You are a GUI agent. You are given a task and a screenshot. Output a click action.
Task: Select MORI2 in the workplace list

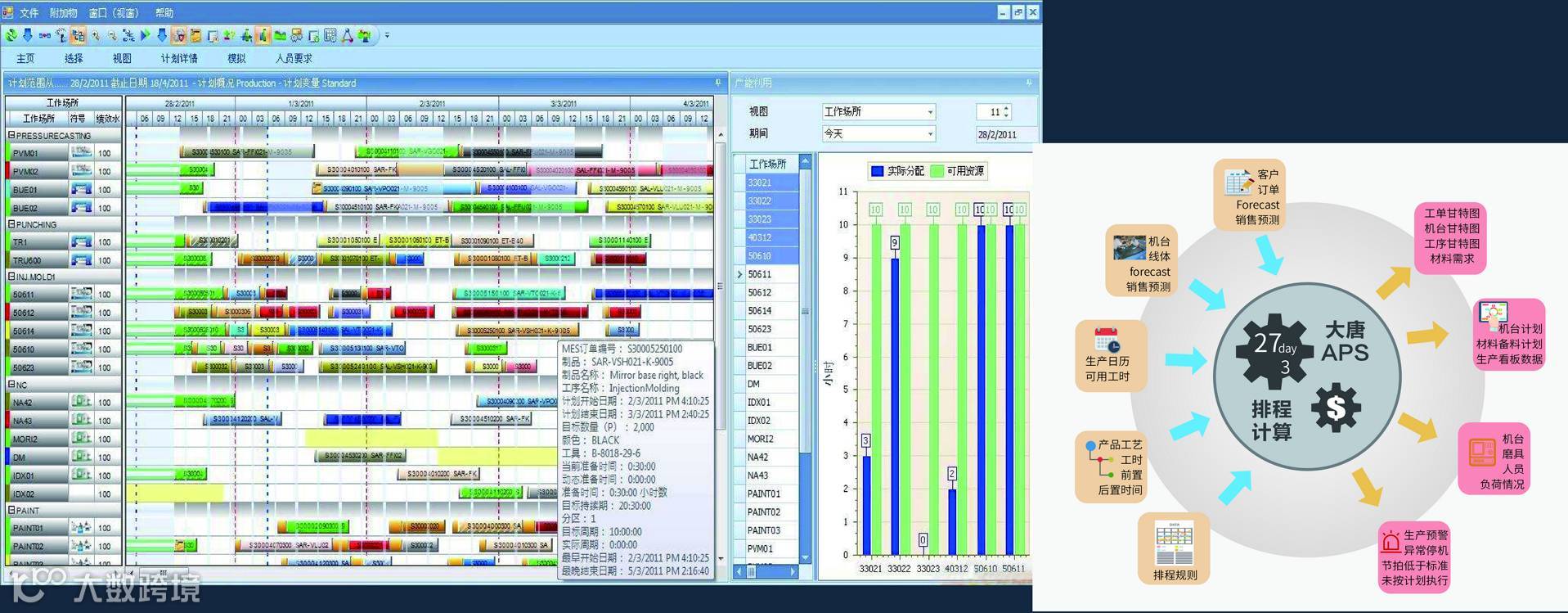coord(772,439)
